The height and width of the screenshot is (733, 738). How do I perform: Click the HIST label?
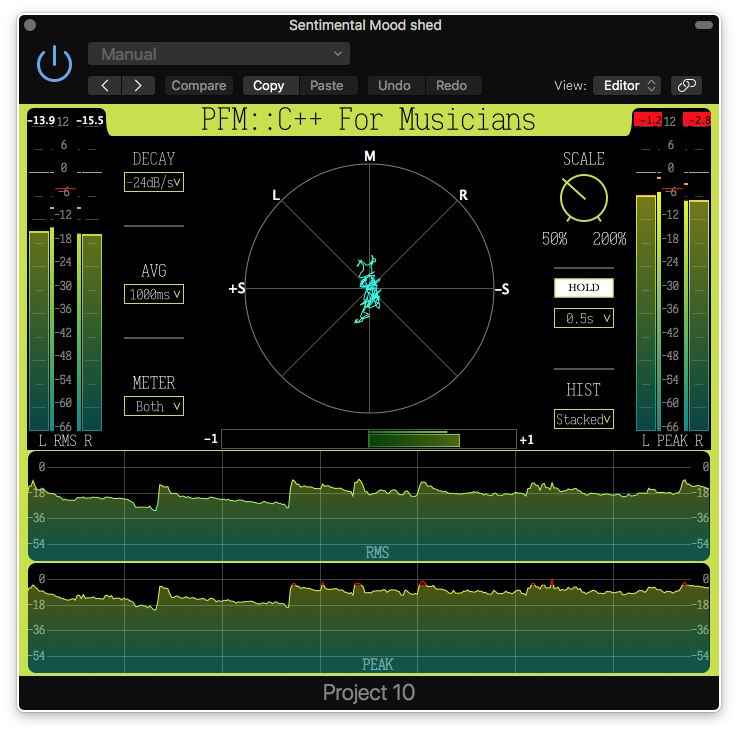pyautogui.click(x=584, y=390)
